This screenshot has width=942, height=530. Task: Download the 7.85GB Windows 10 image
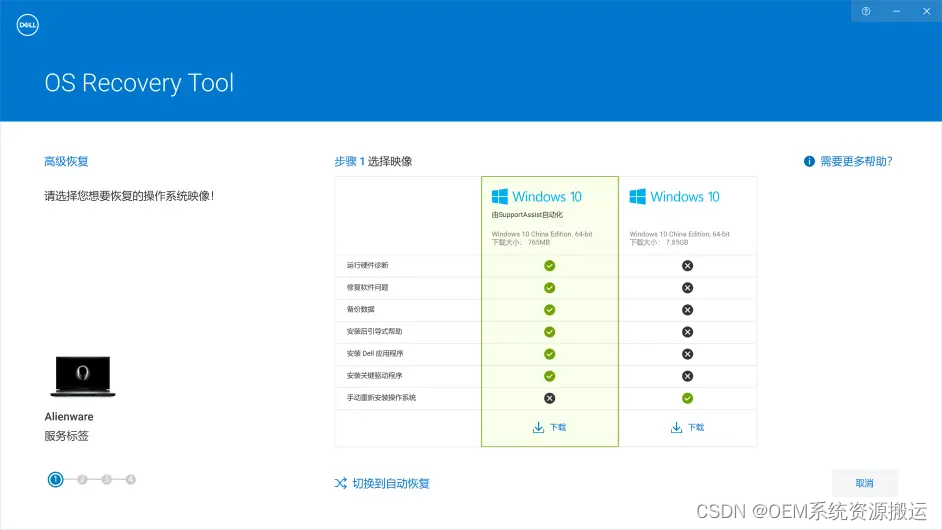(688, 427)
